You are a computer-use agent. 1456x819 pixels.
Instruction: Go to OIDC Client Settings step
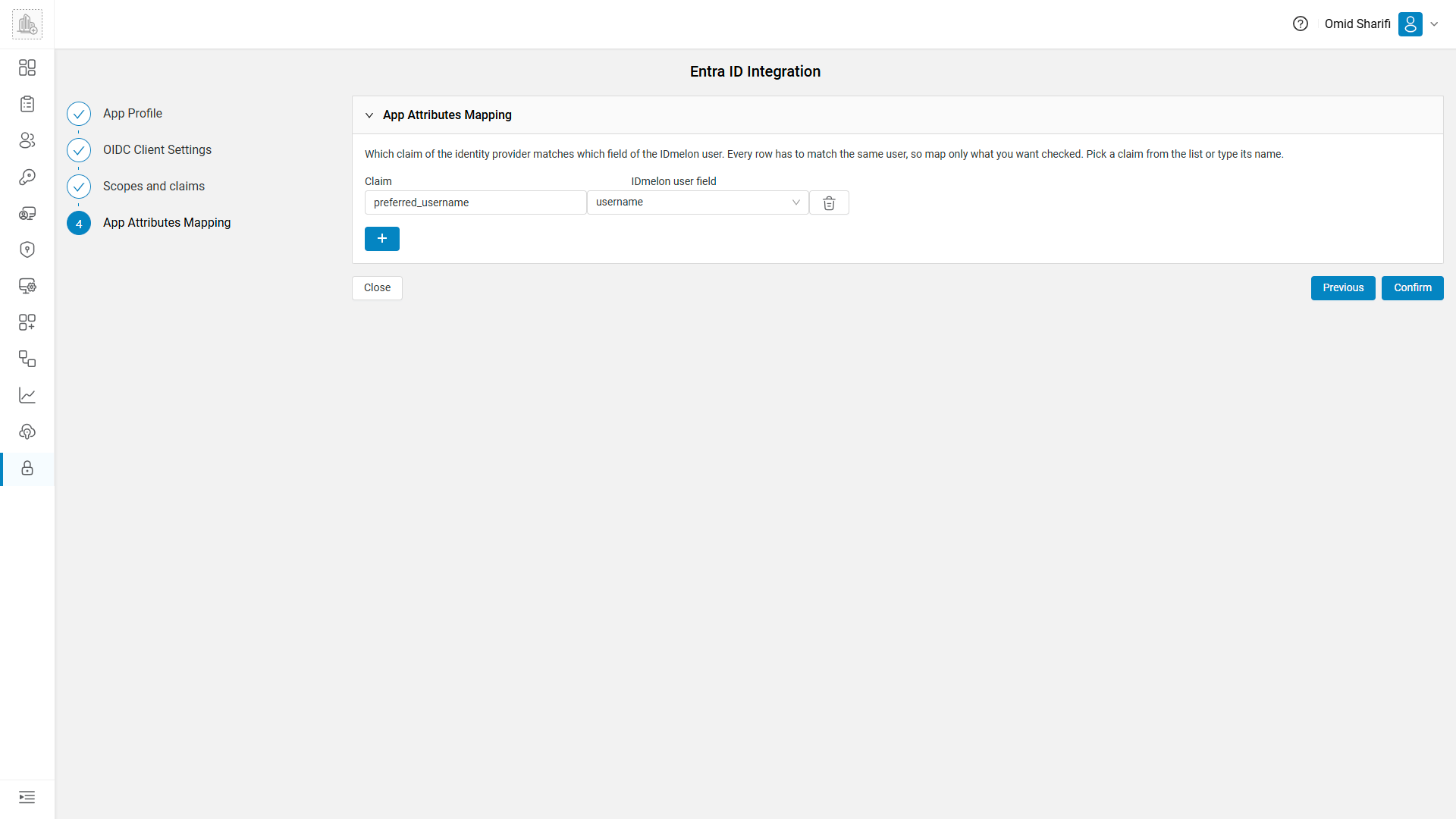click(157, 150)
